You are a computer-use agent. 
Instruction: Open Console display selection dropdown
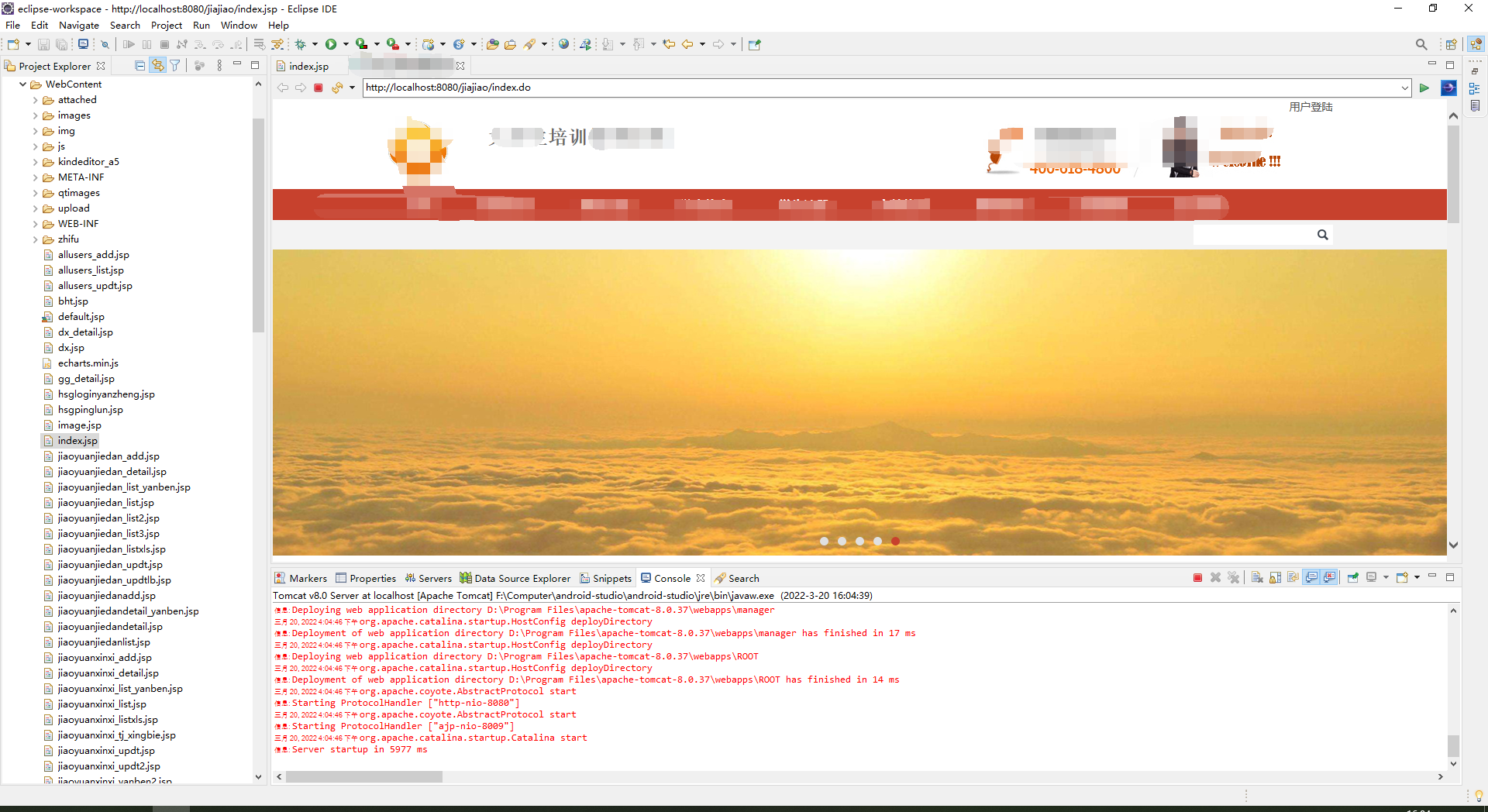pos(1386,578)
